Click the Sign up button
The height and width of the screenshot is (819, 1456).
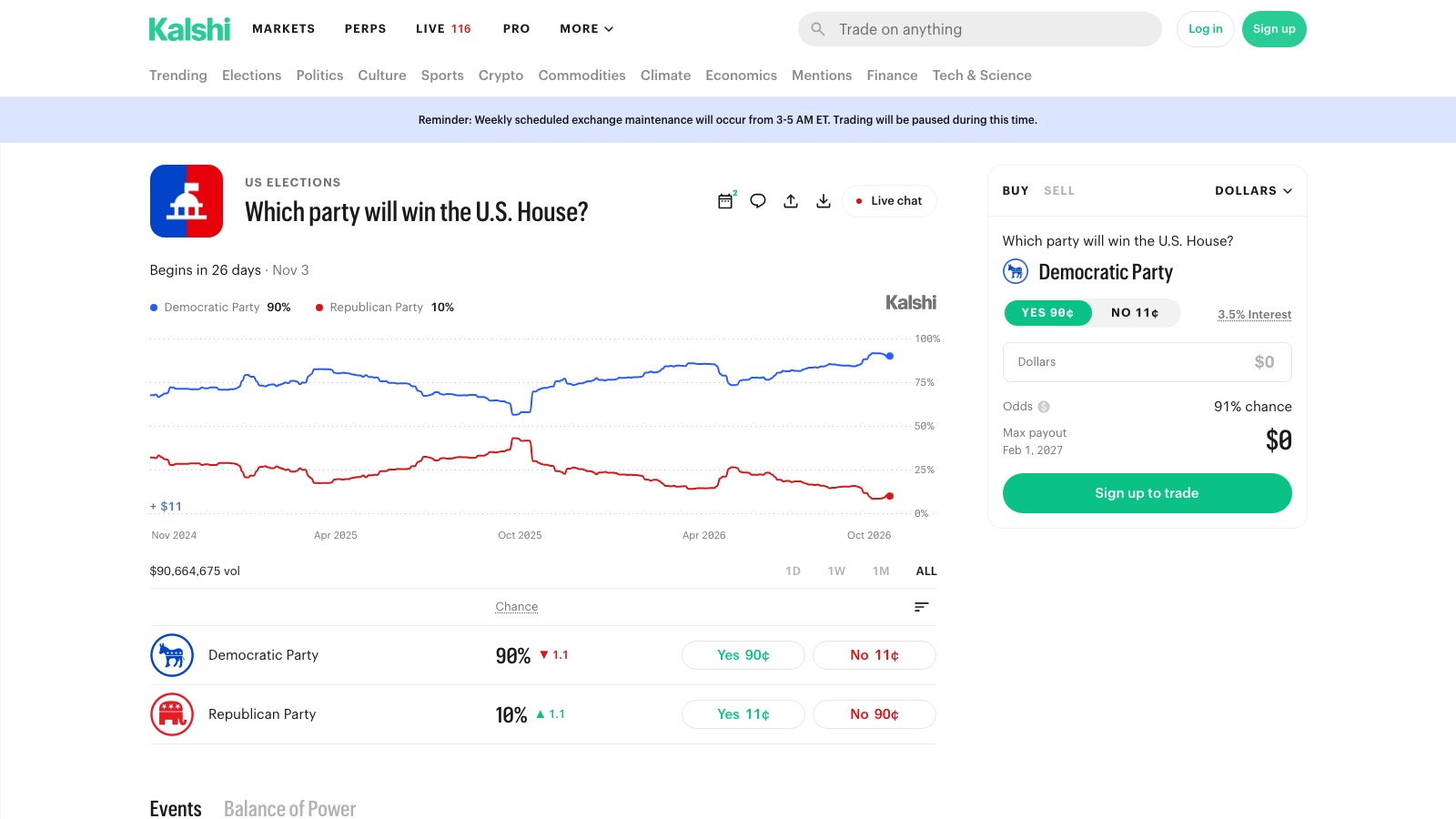pyautogui.click(x=1274, y=29)
